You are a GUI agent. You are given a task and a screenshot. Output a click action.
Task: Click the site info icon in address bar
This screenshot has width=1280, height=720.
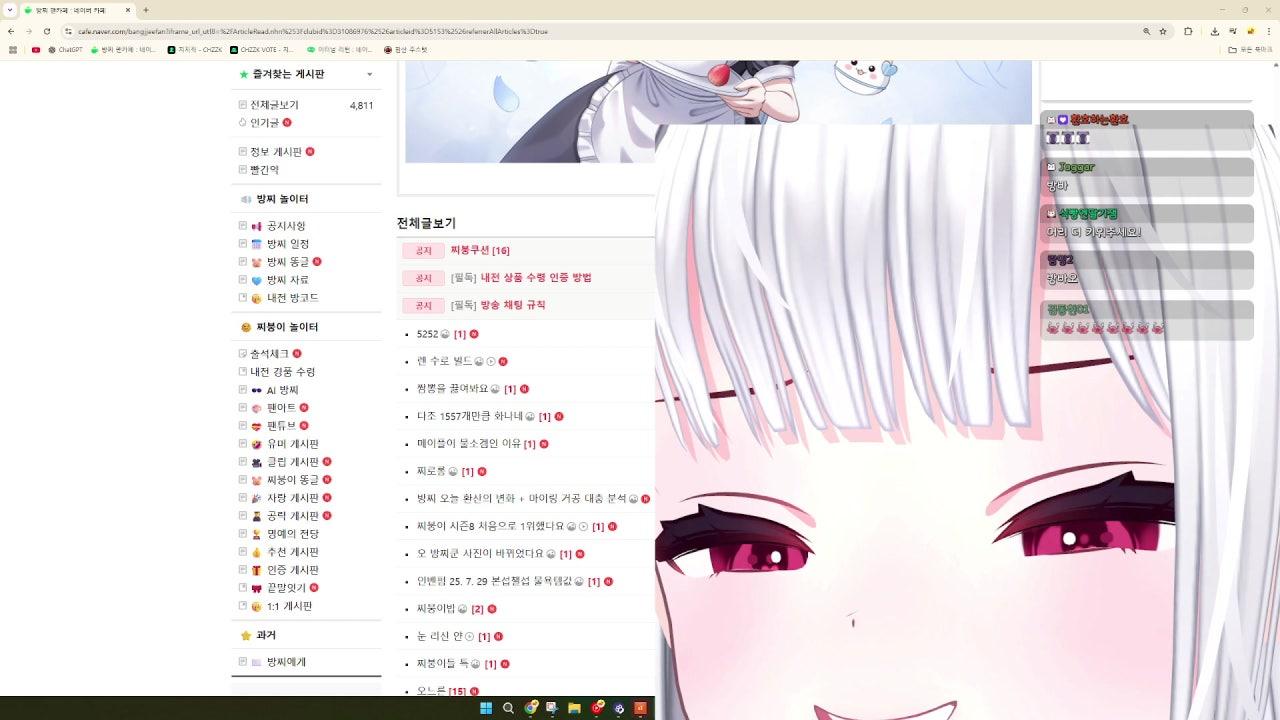tap(68, 31)
